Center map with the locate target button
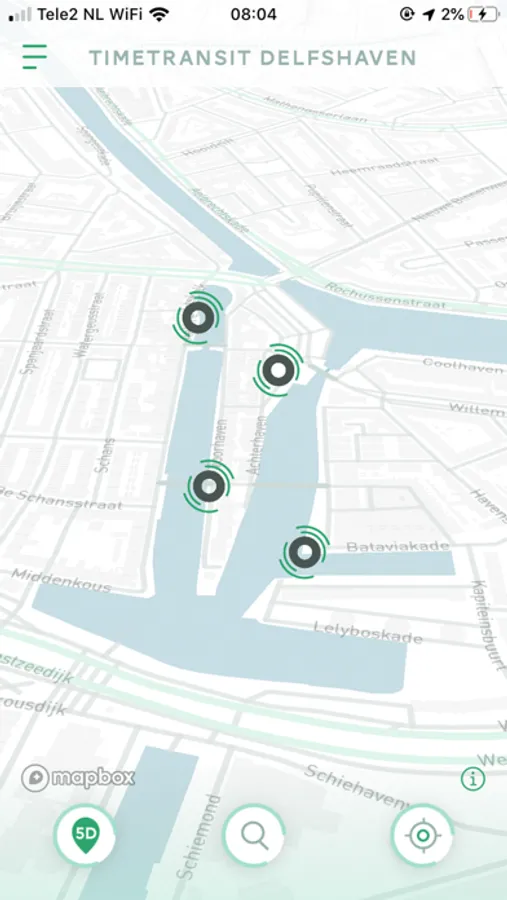The height and width of the screenshot is (900, 507). click(x=422, y=835)
